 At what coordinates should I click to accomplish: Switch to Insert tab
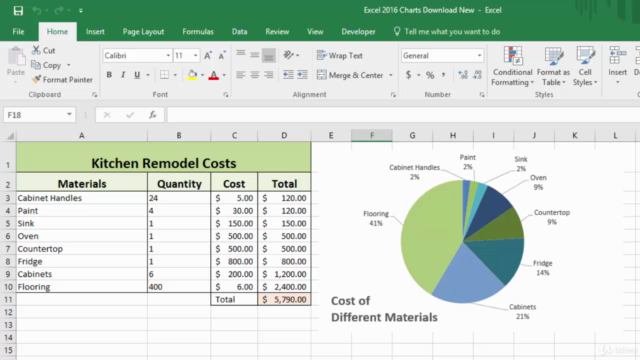point(95,31)
